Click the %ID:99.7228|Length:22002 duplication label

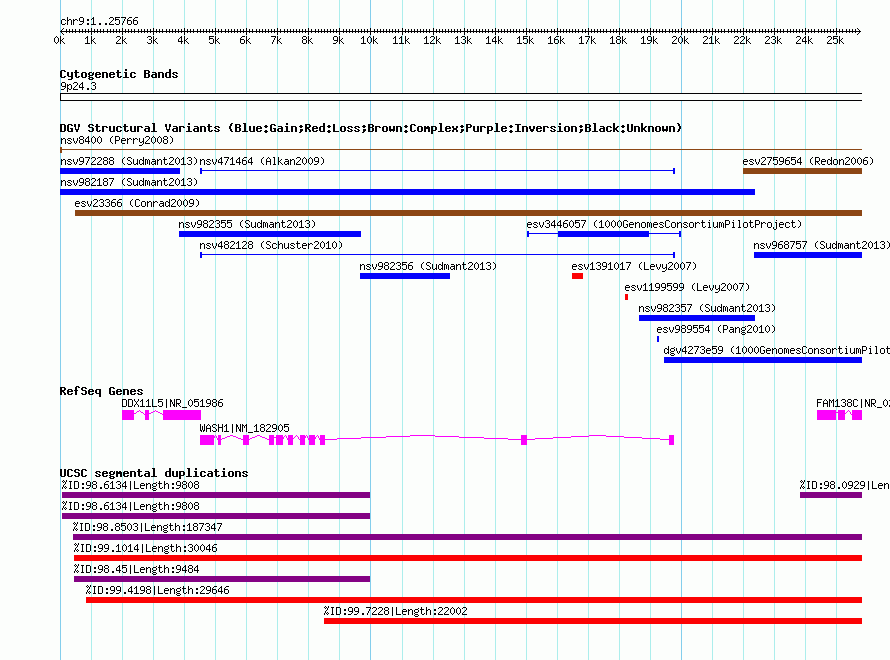pos(396,611)
